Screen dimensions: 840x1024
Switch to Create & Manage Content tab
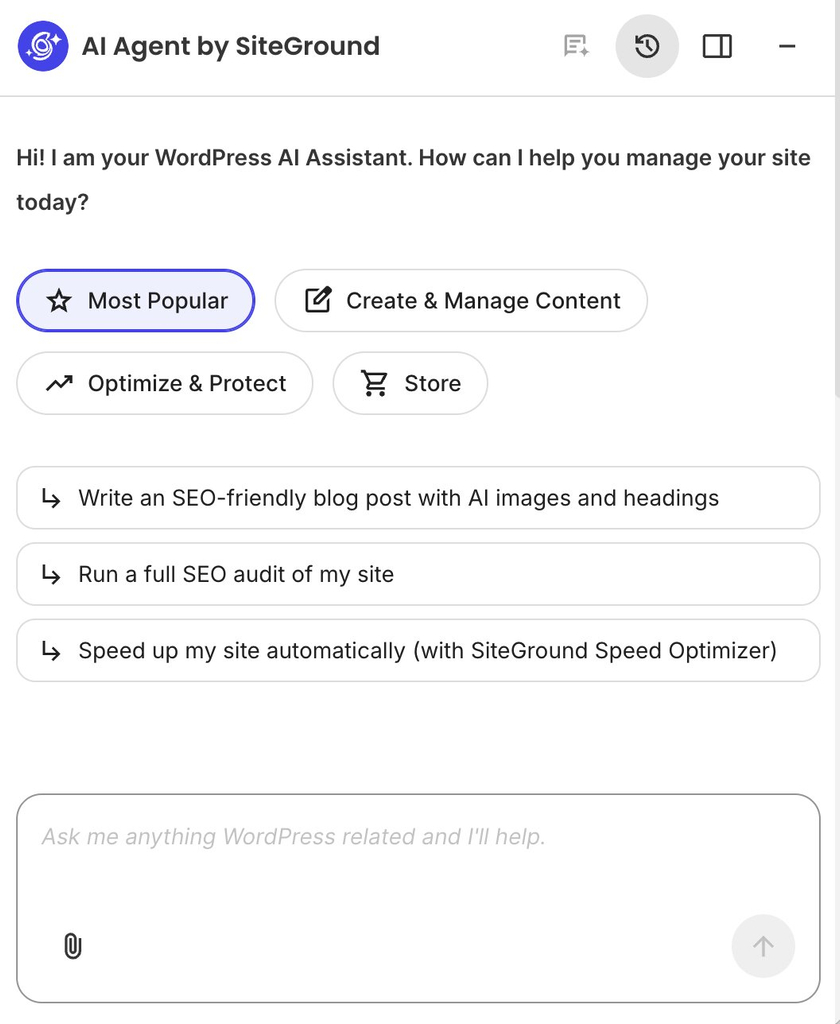tap(460, 300)
